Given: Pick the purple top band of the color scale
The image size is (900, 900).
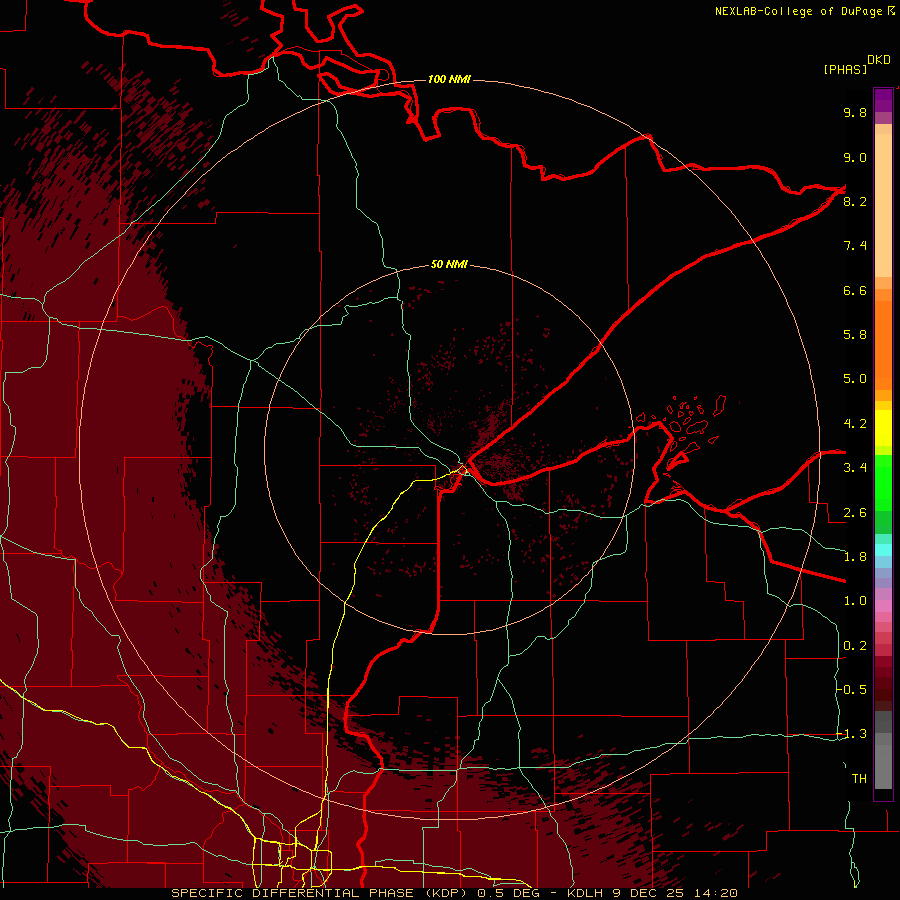Looking at the screenshot, I should 883,100.
